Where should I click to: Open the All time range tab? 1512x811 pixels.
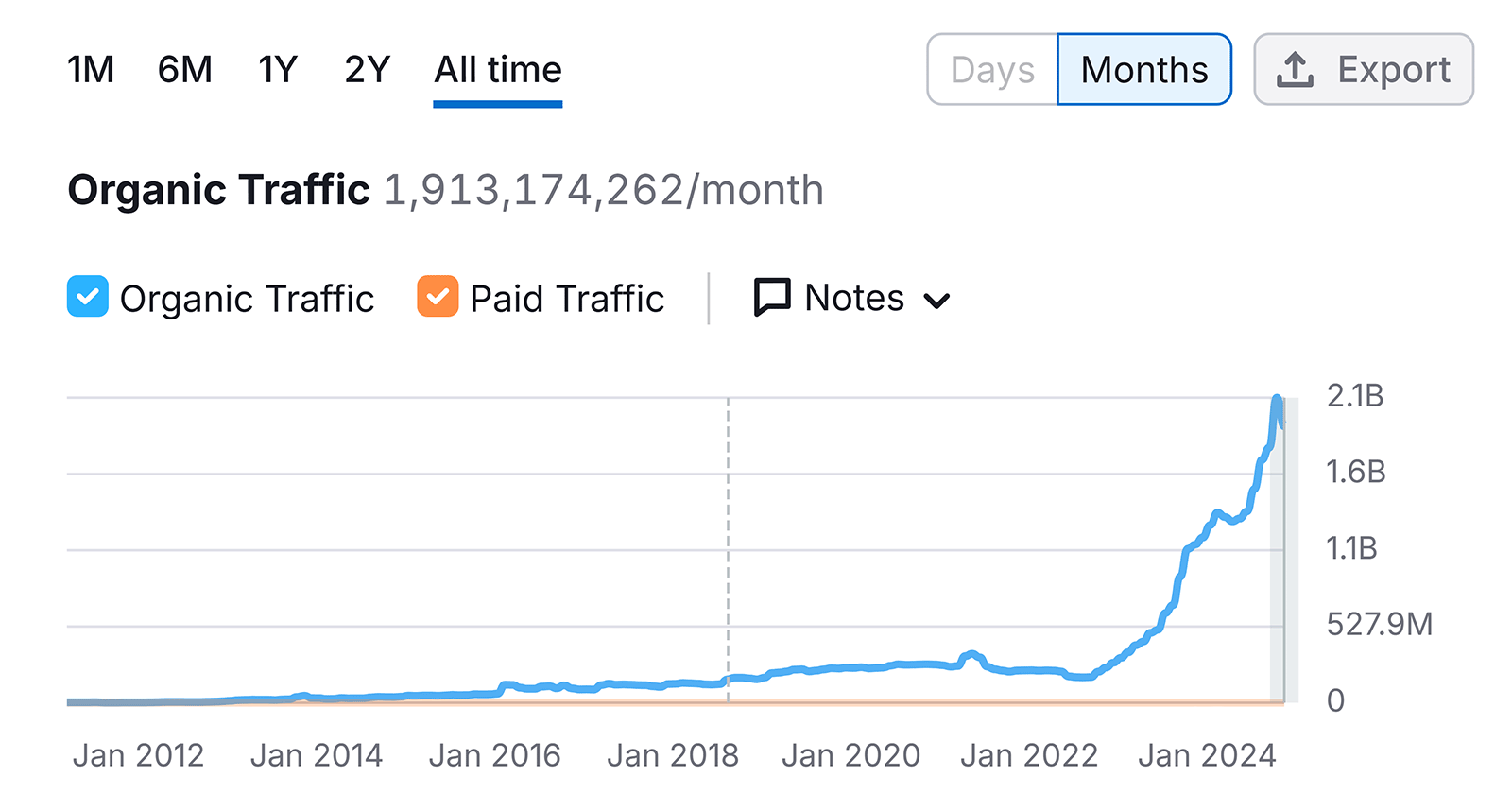point(498,70)
